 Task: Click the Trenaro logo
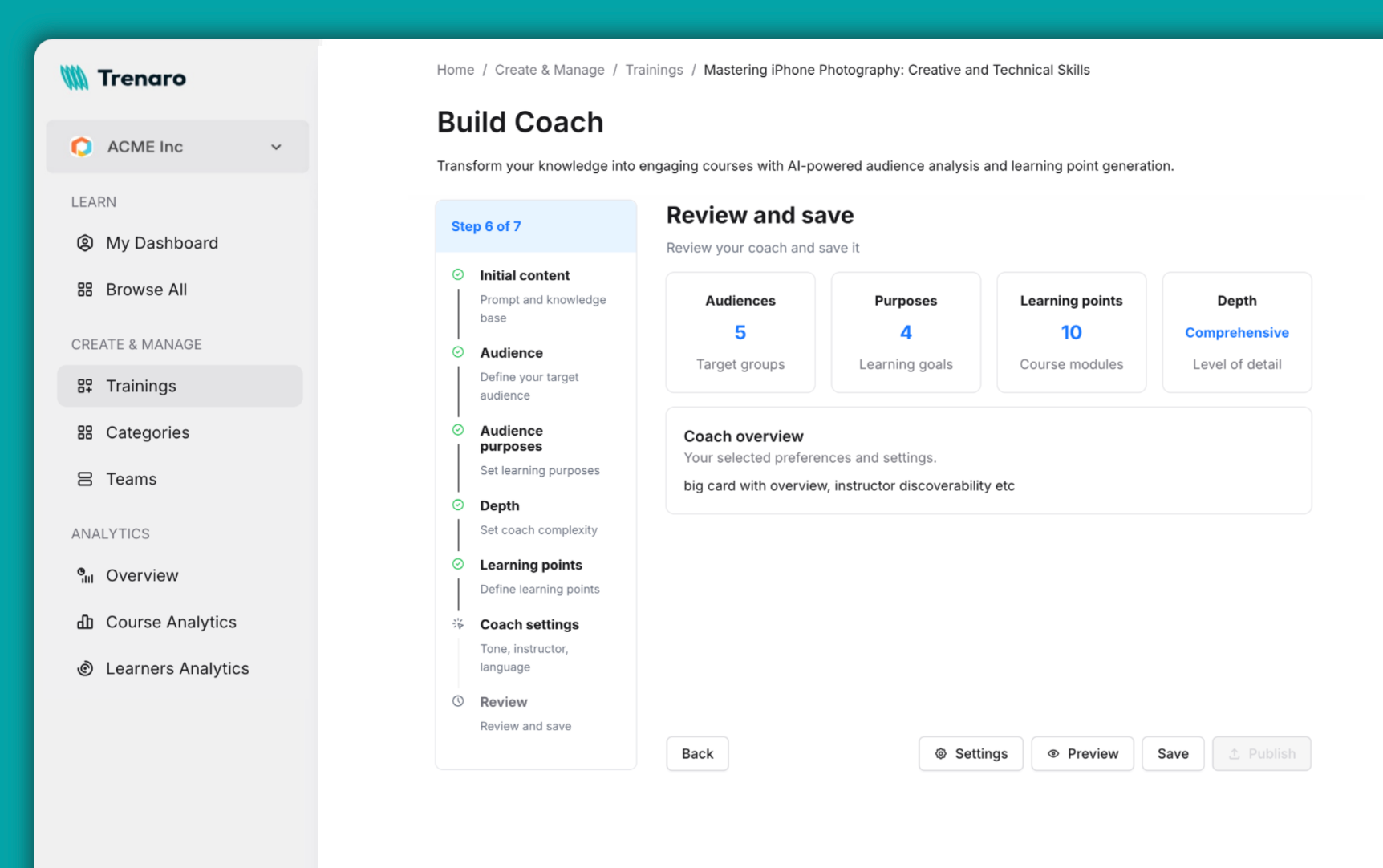(122, 77)
